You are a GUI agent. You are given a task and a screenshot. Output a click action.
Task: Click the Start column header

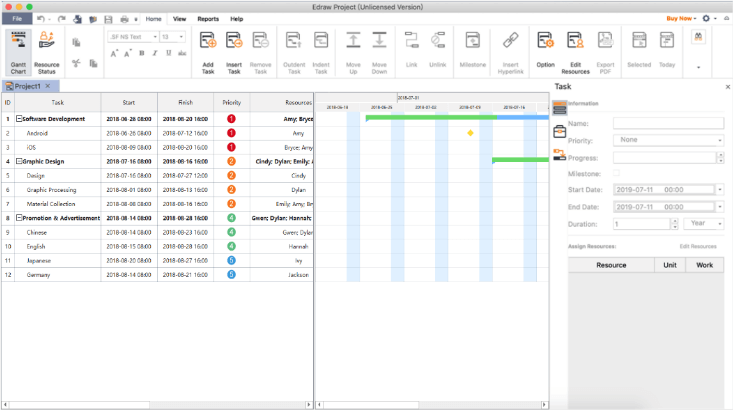click(x=129, y=102)
